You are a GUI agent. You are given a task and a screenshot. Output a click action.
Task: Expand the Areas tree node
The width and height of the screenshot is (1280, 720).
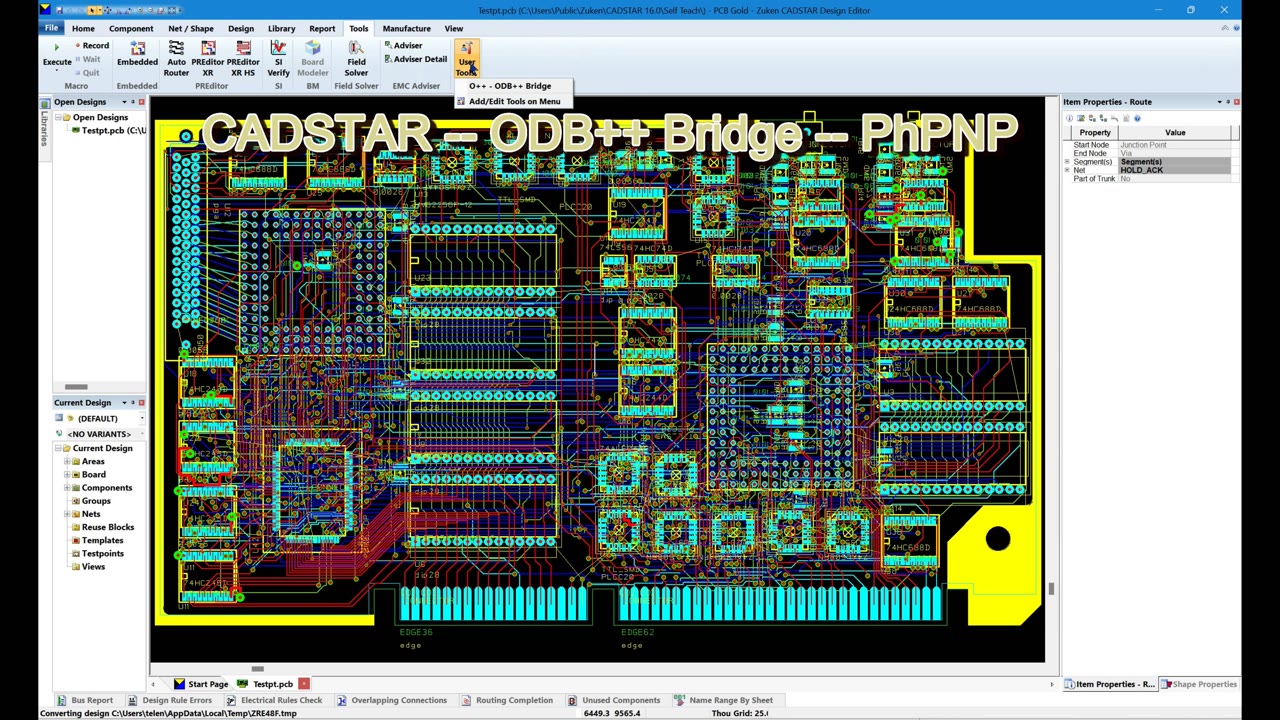tap(67, 462)
